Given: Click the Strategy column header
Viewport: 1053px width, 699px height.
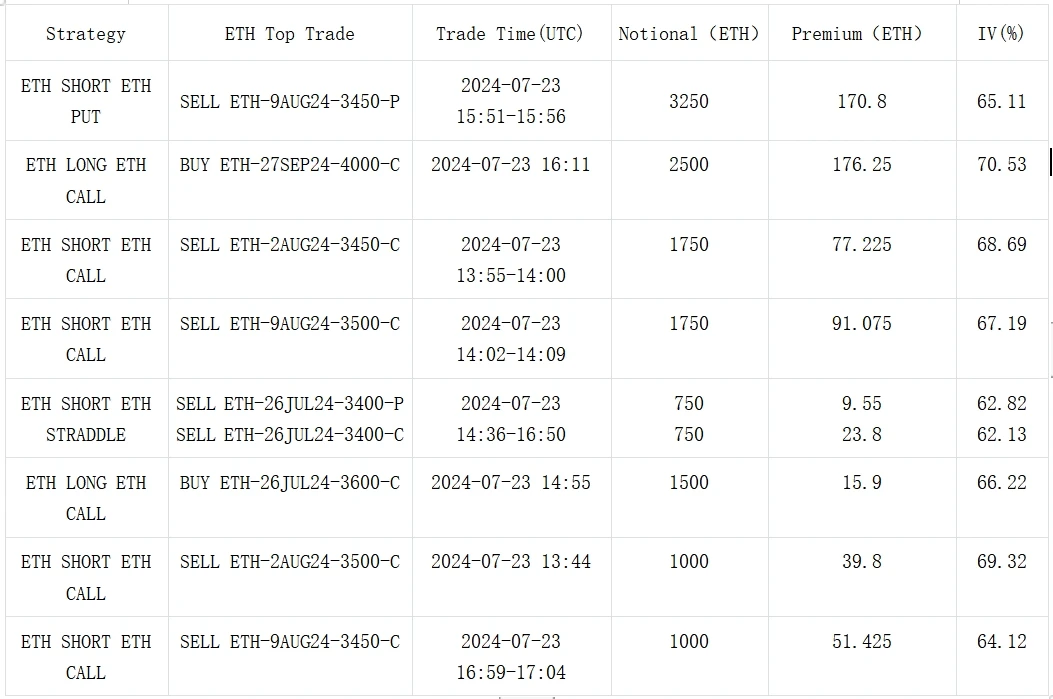Looking at the screenshot, I should click(86, 34).
